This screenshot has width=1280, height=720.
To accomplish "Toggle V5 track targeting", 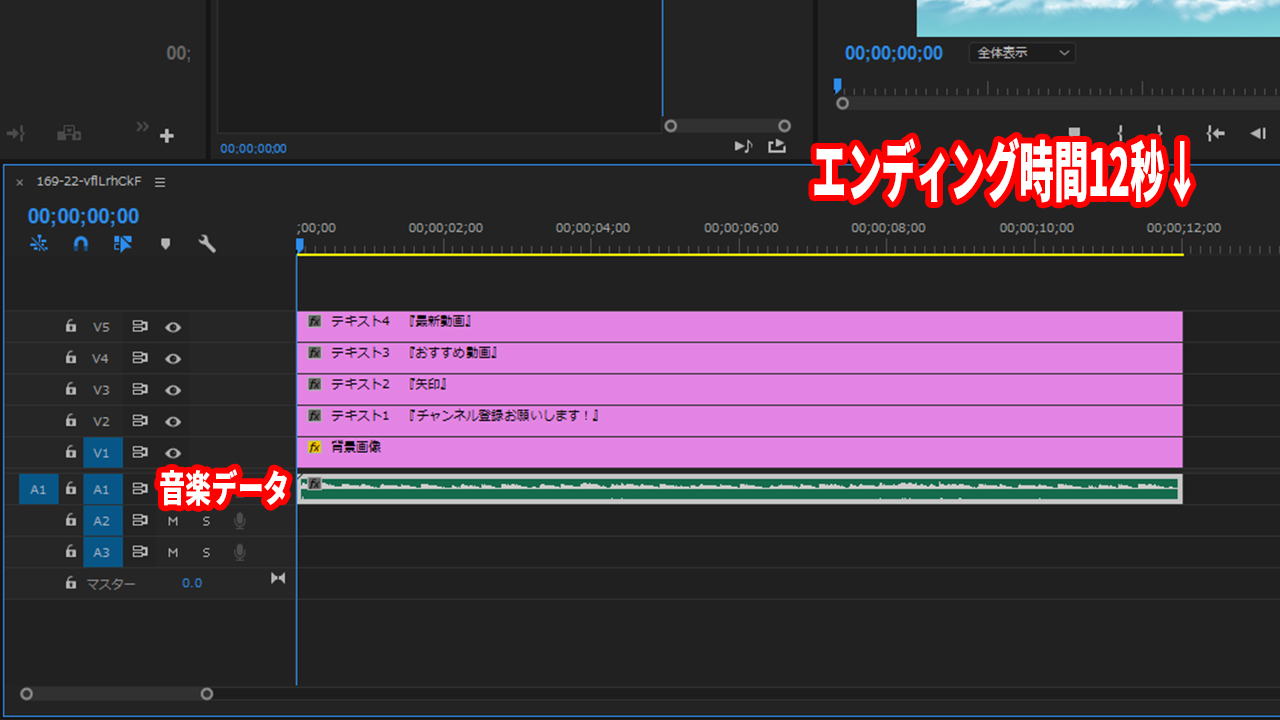I will 102,327.
